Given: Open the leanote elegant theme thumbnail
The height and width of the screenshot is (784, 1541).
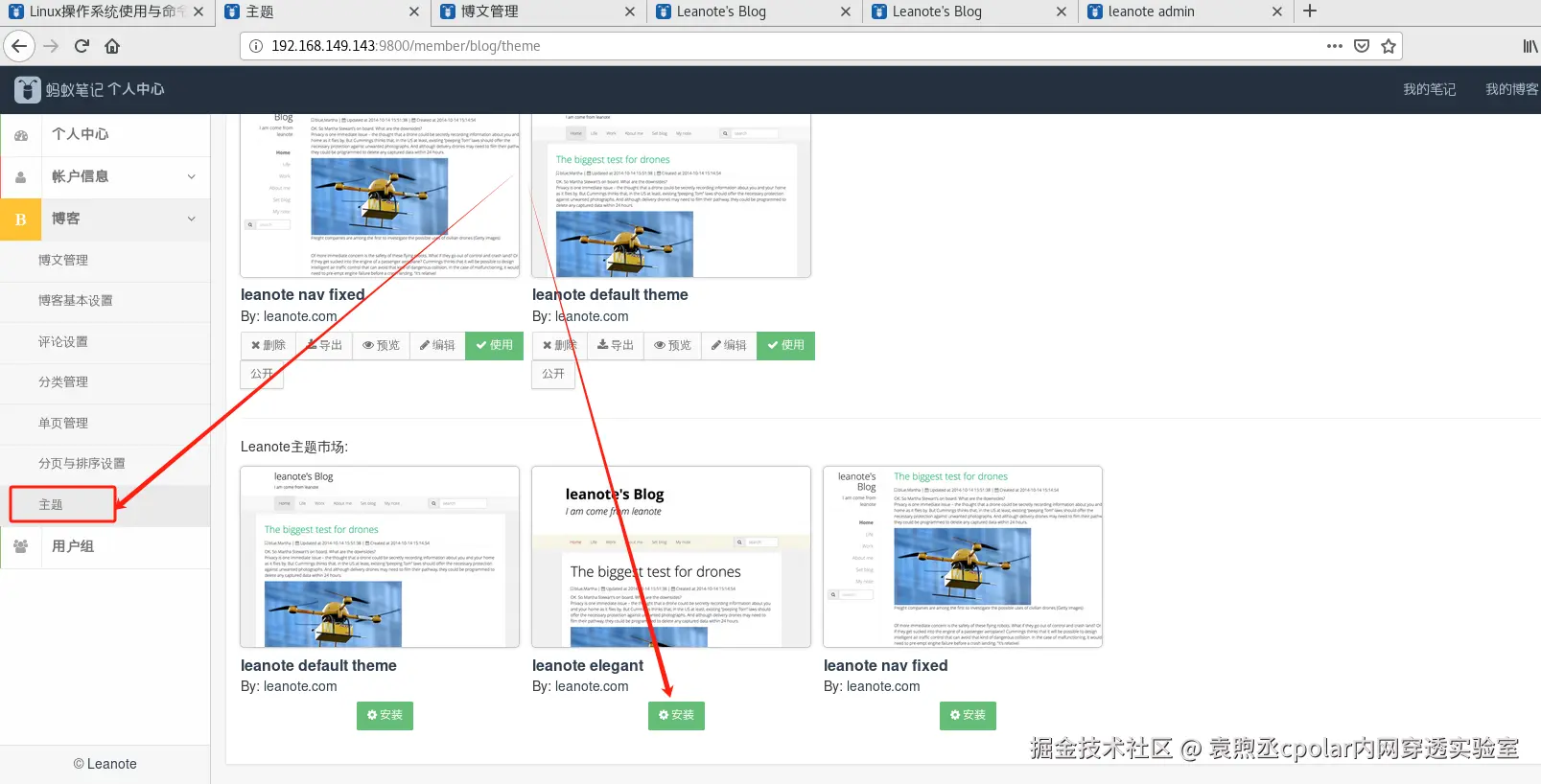Looking at the screenshot, I should pos(671,557).
